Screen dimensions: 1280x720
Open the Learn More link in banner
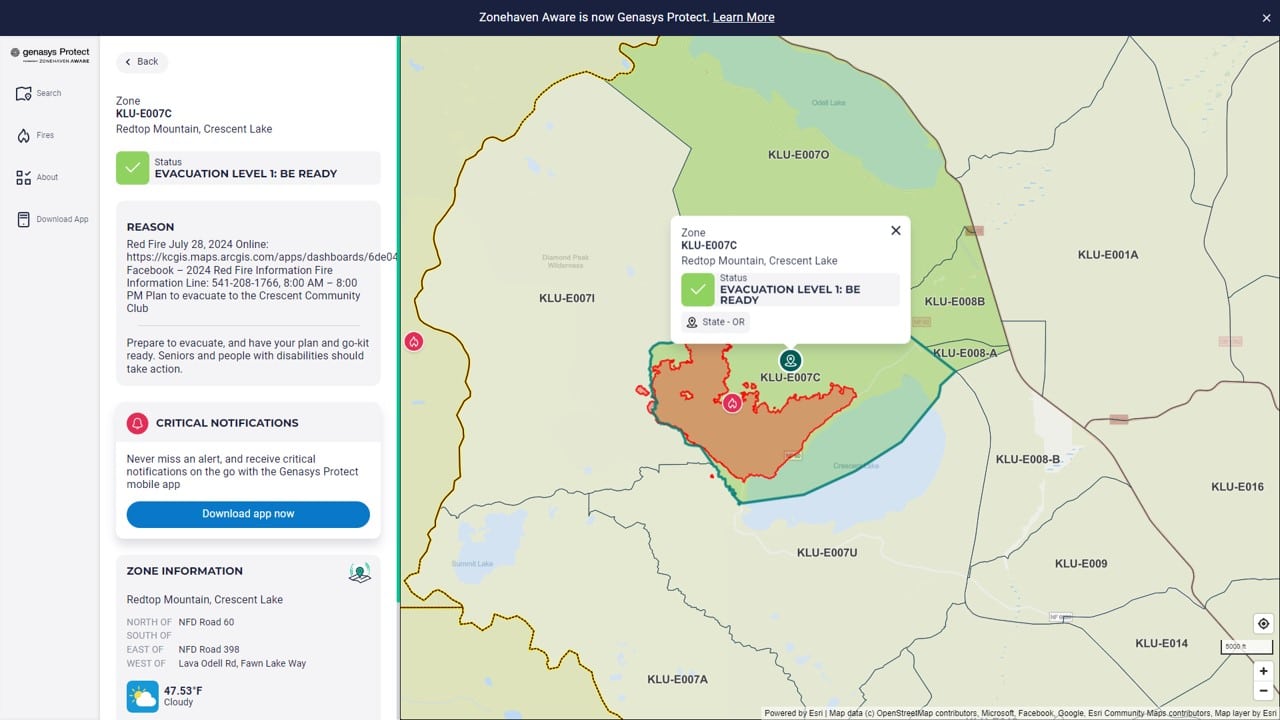743,17
